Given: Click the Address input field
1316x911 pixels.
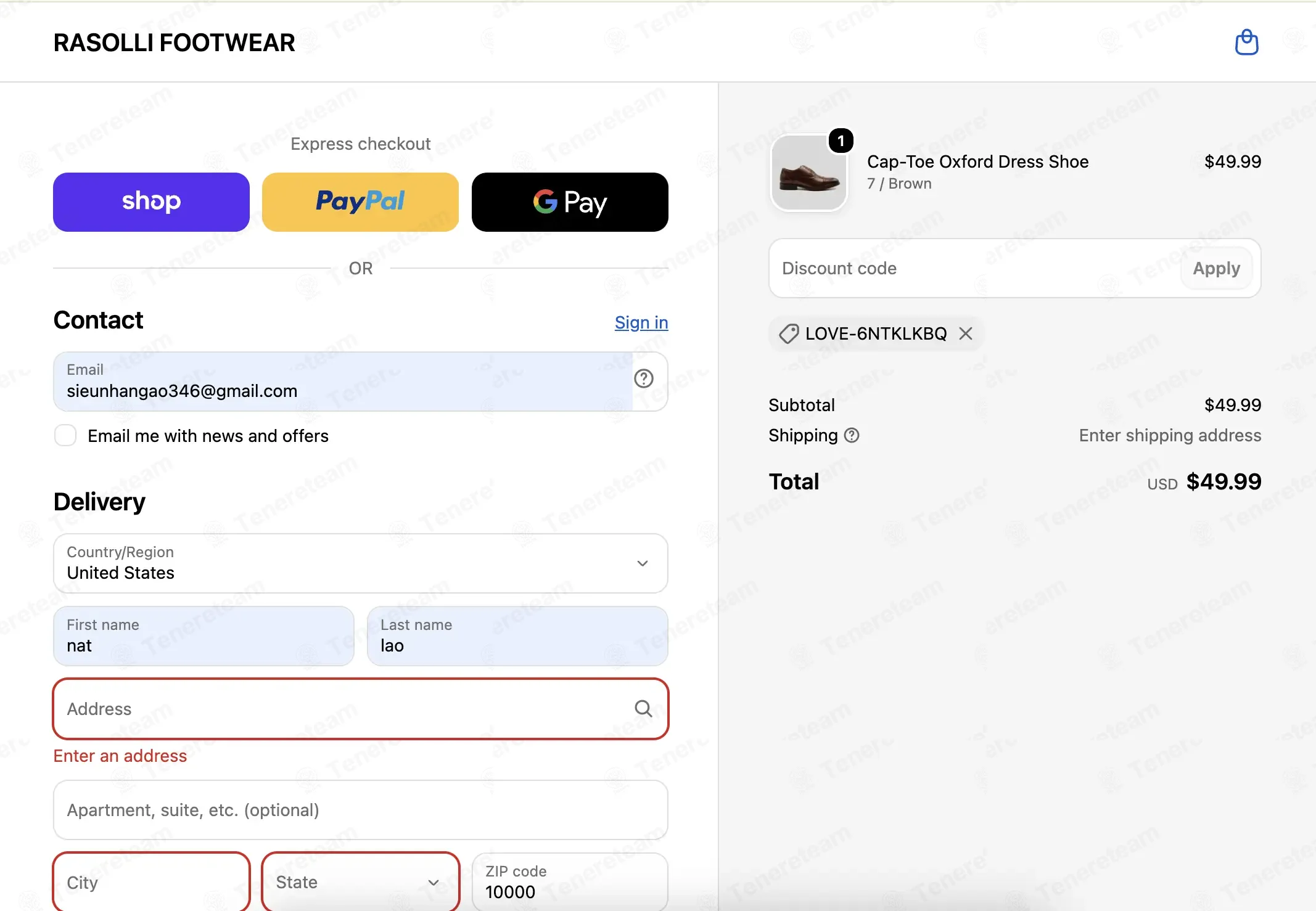Looking at the screenshot, I should (360, 709).
